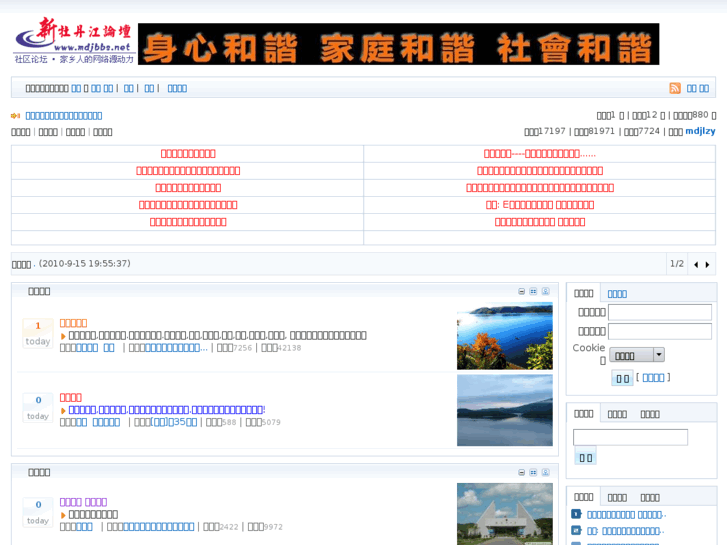This screenshot has height=545, width=727.
Task: Go to previous announcement with left pager arrow
Action: tap(696, 264)
